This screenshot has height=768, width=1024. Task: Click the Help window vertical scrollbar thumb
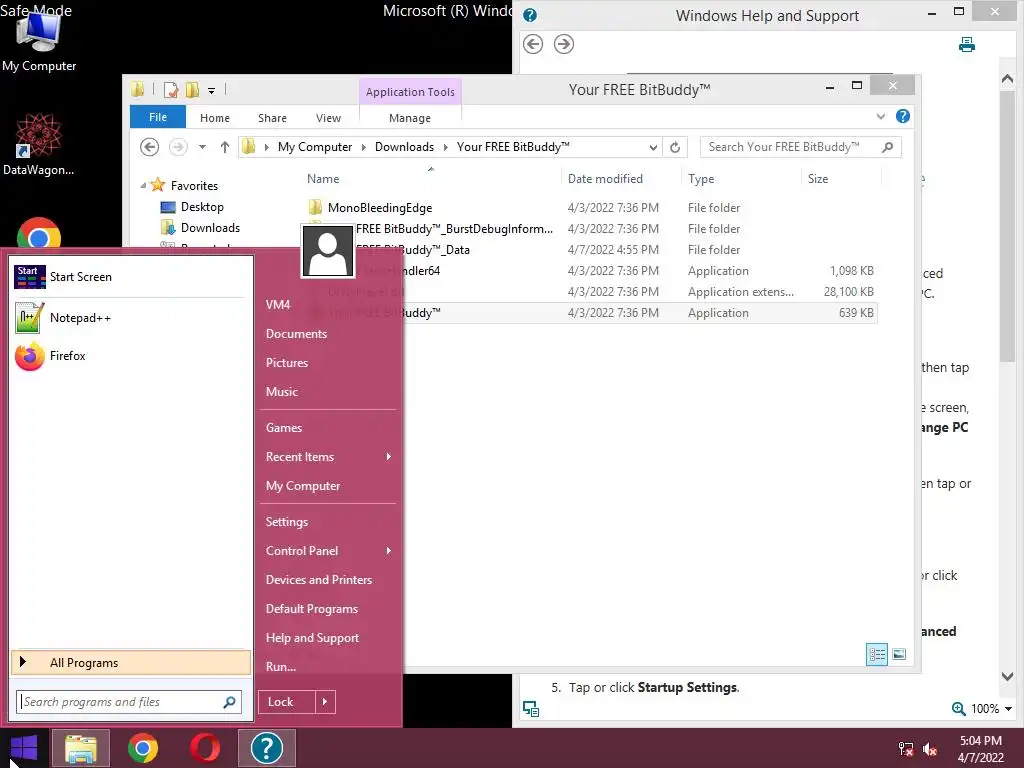click(x=1007, y=226)
